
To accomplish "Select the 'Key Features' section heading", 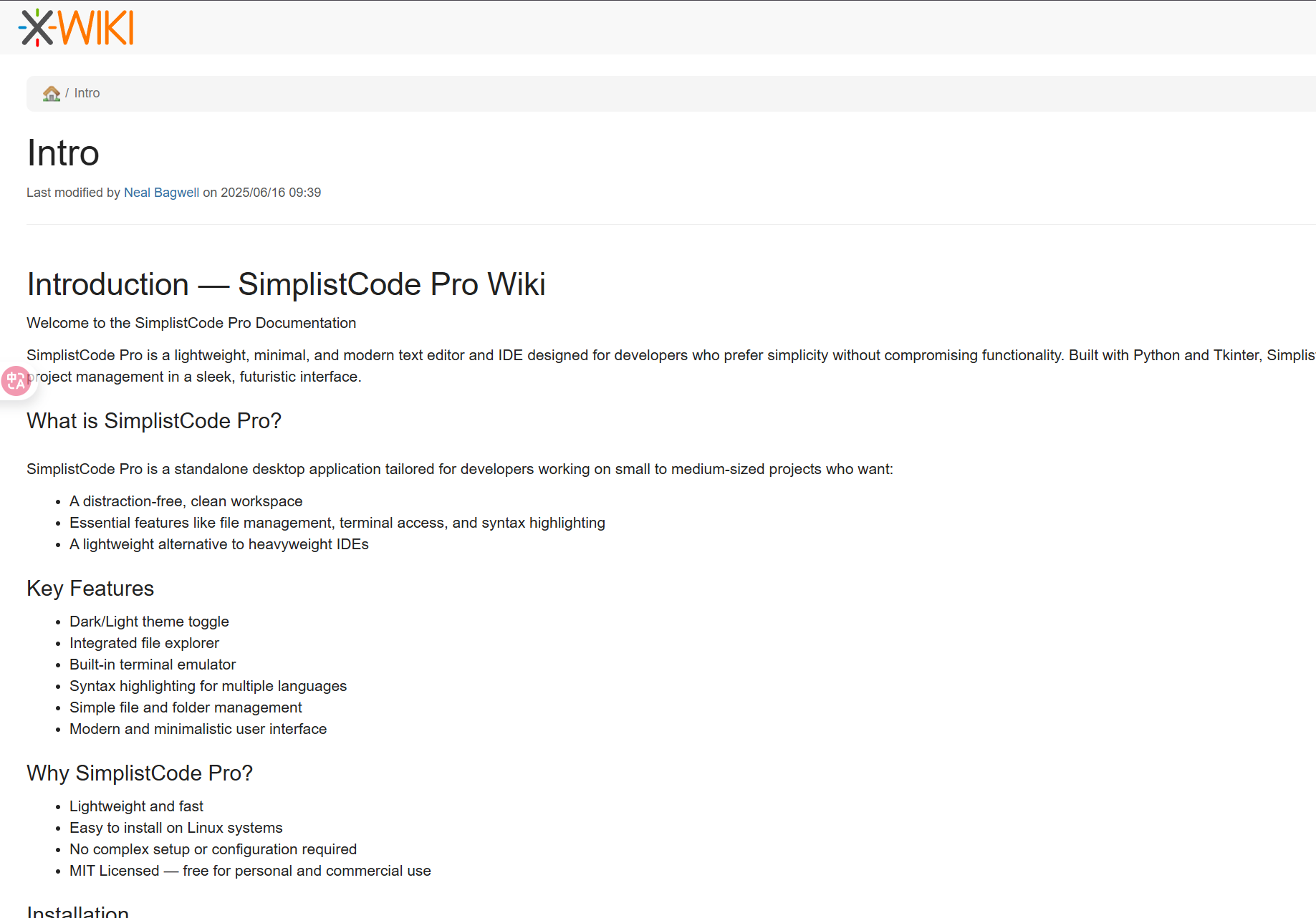I will pyautogui.click(x=90, y=589).
